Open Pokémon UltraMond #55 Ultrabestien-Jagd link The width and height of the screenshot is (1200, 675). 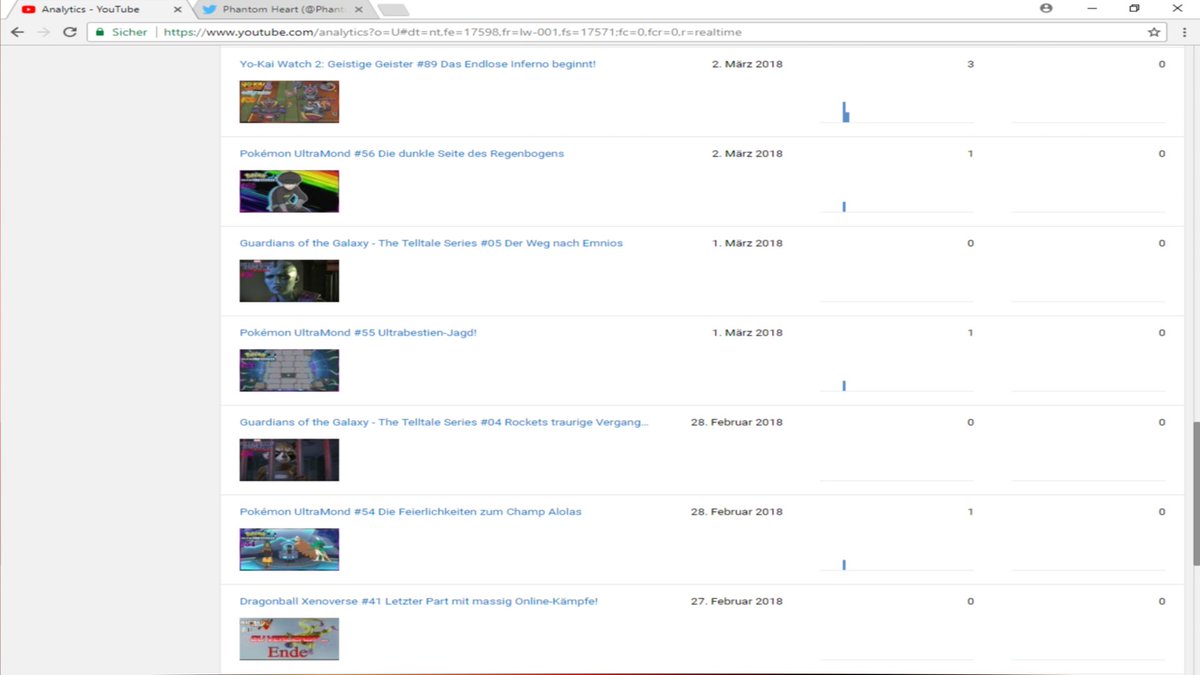pos(358,333)
